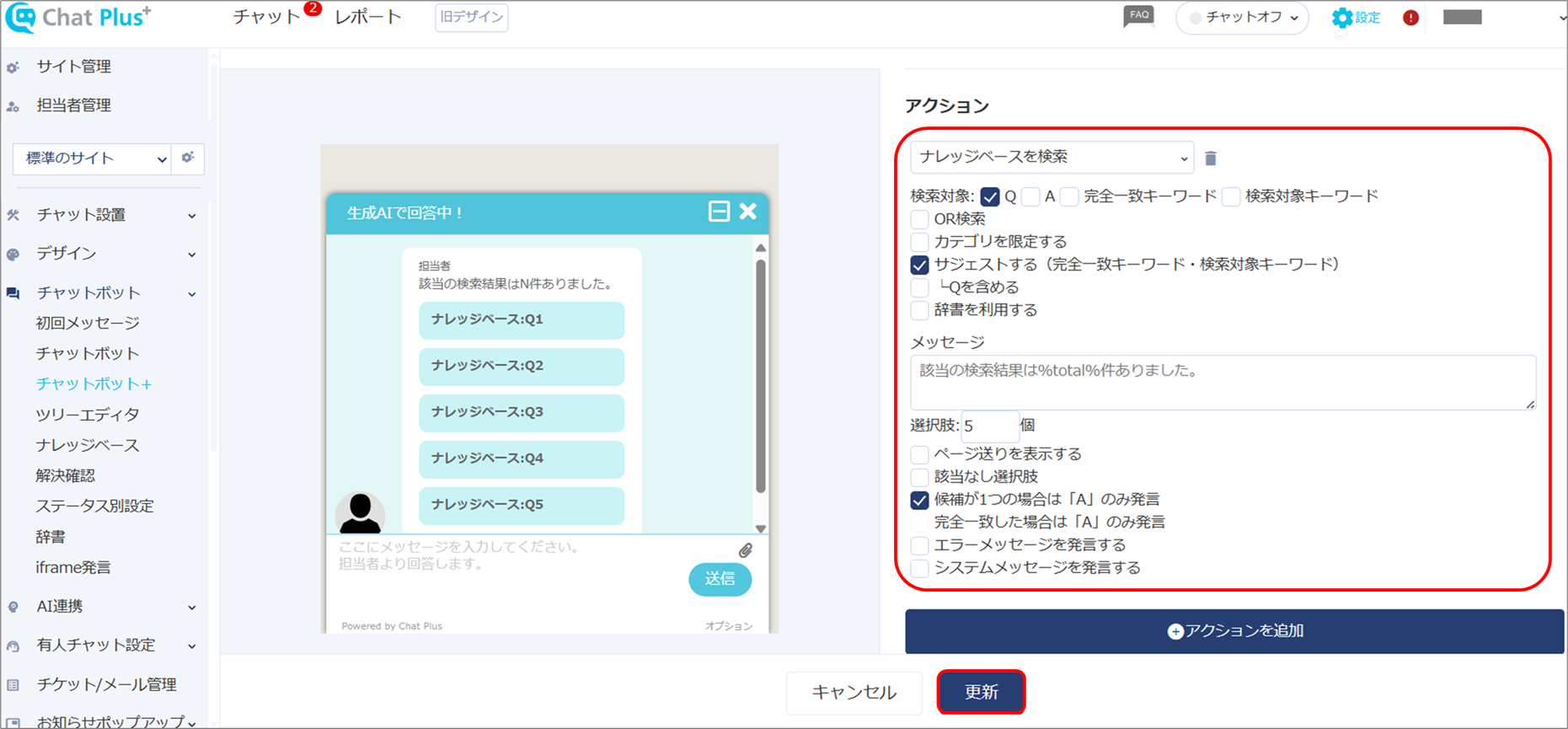Image resolution: width=1568 pixels, height=729 pixels.
Task: Click the red alert notification icon
Action: pyautogui.click(x=1410, y=18)
